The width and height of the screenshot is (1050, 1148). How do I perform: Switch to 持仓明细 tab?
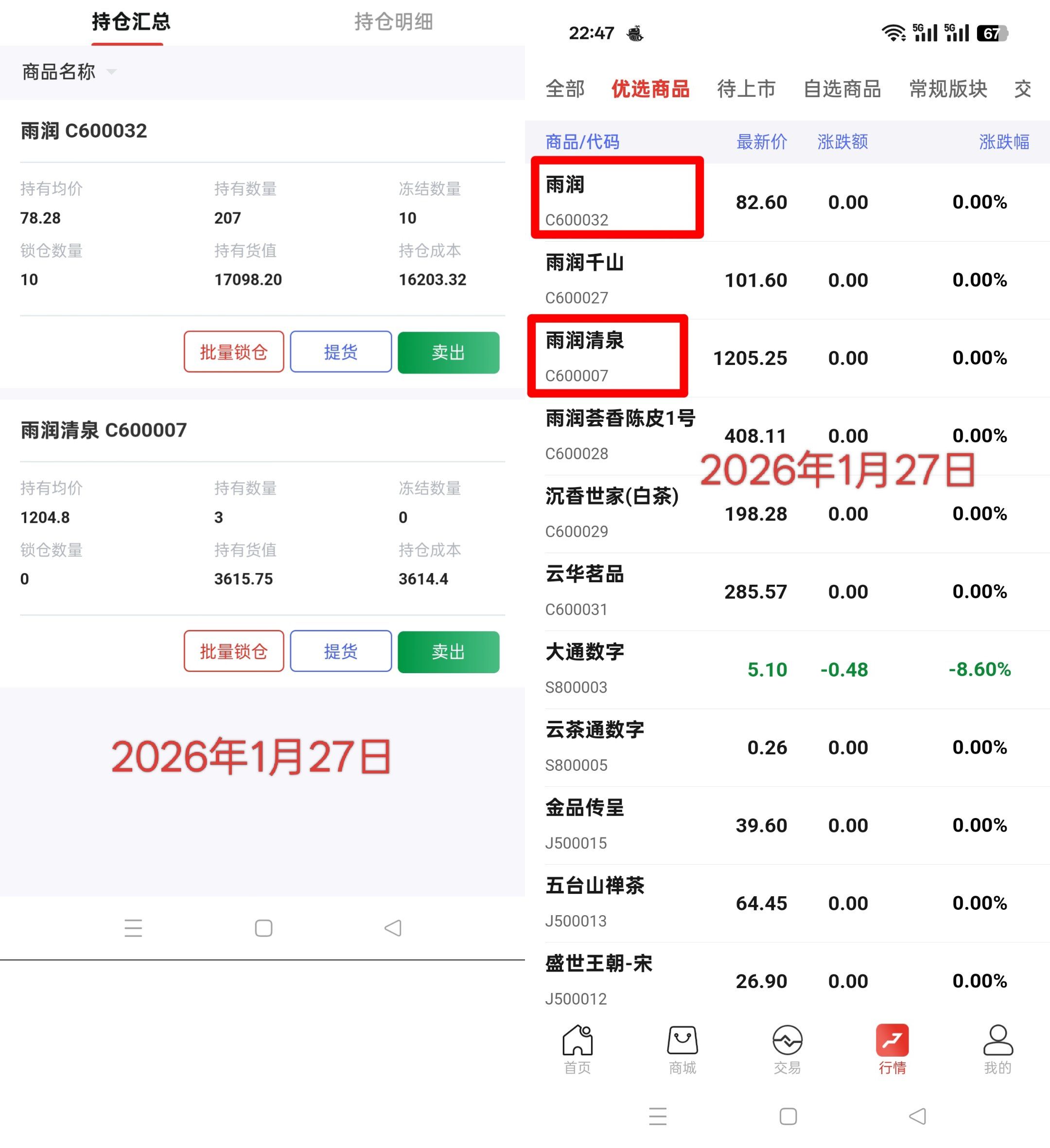tap(393, 22)
